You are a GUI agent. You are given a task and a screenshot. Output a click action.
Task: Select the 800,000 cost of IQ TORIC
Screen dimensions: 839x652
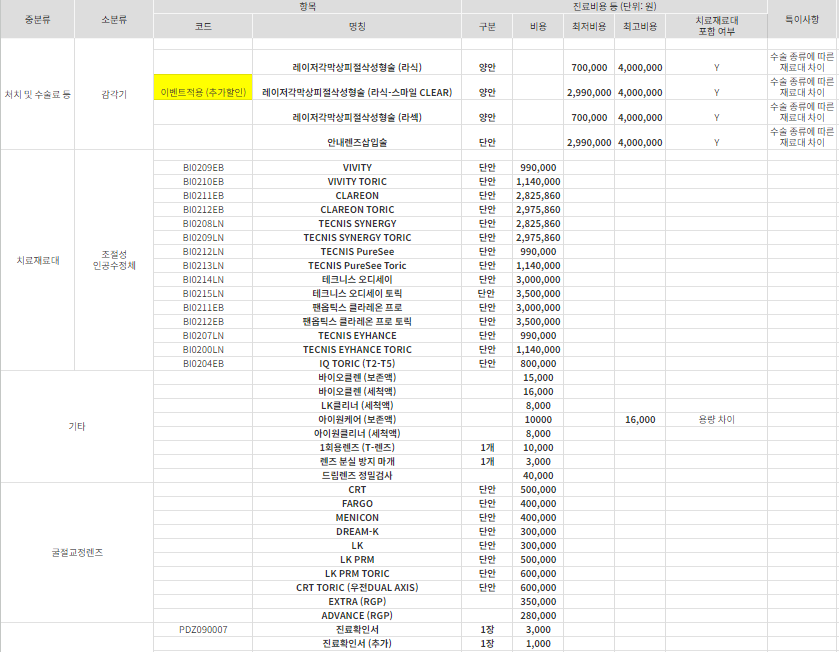click(x=538, y=364)
